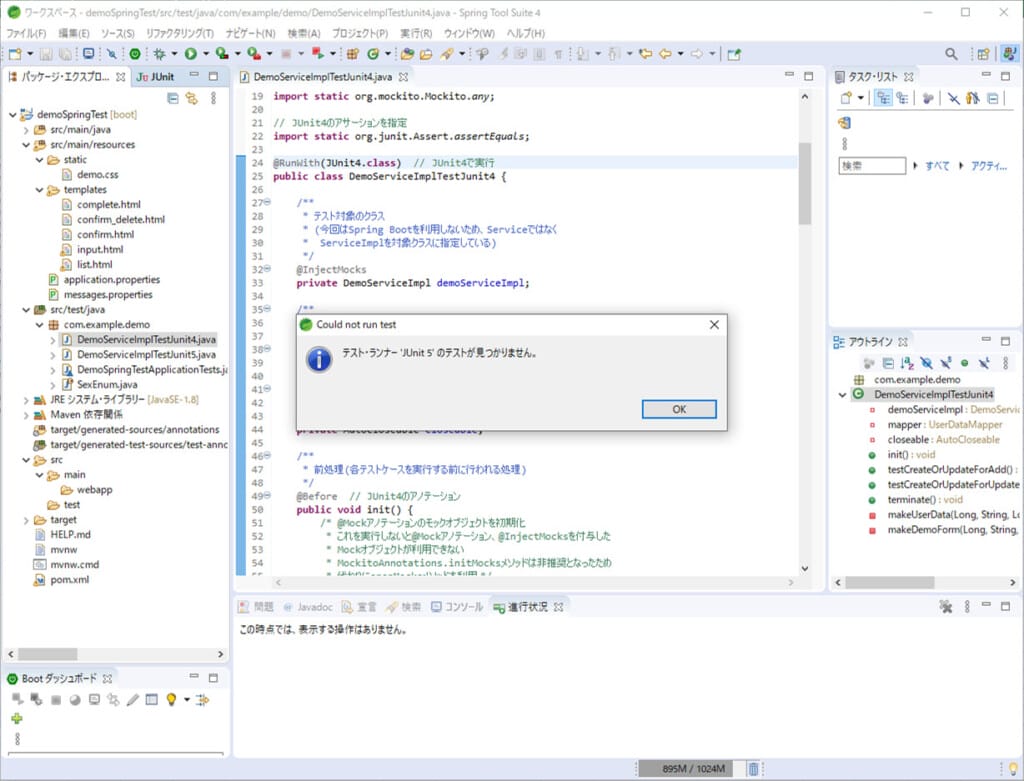Click Collapse All icon in Package Explorer
The width and height of the screenshot is (1024, 781).
tap(172, 99)
